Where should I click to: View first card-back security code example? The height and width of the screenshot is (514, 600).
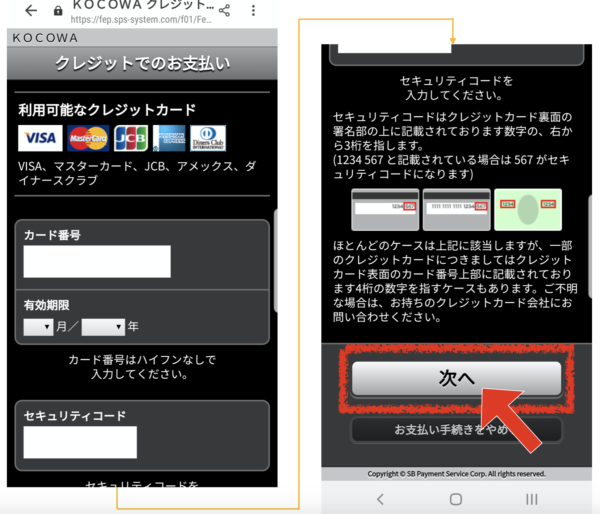[x=385, y=209]
